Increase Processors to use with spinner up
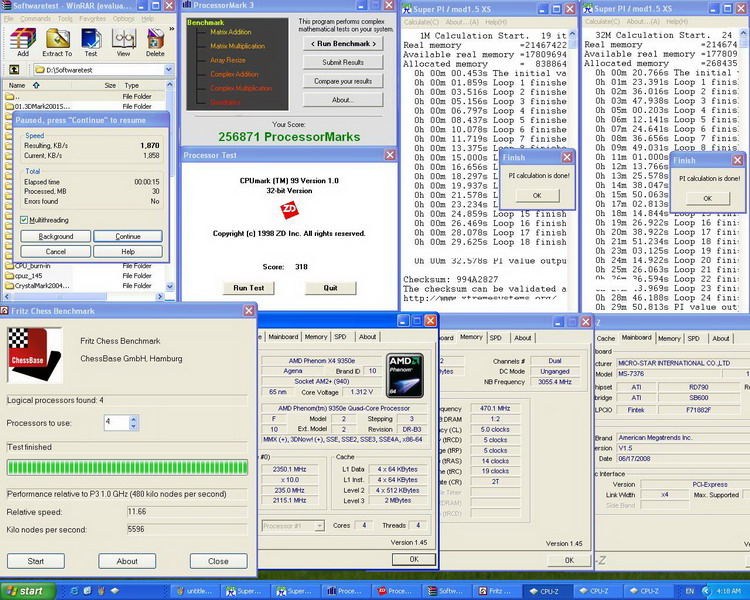 coord(134,419)
